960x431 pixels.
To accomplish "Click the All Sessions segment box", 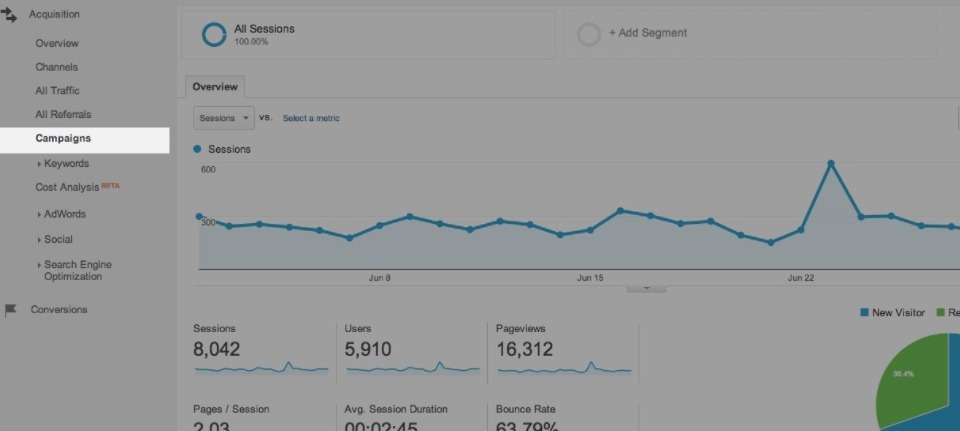I will (368, 35).
